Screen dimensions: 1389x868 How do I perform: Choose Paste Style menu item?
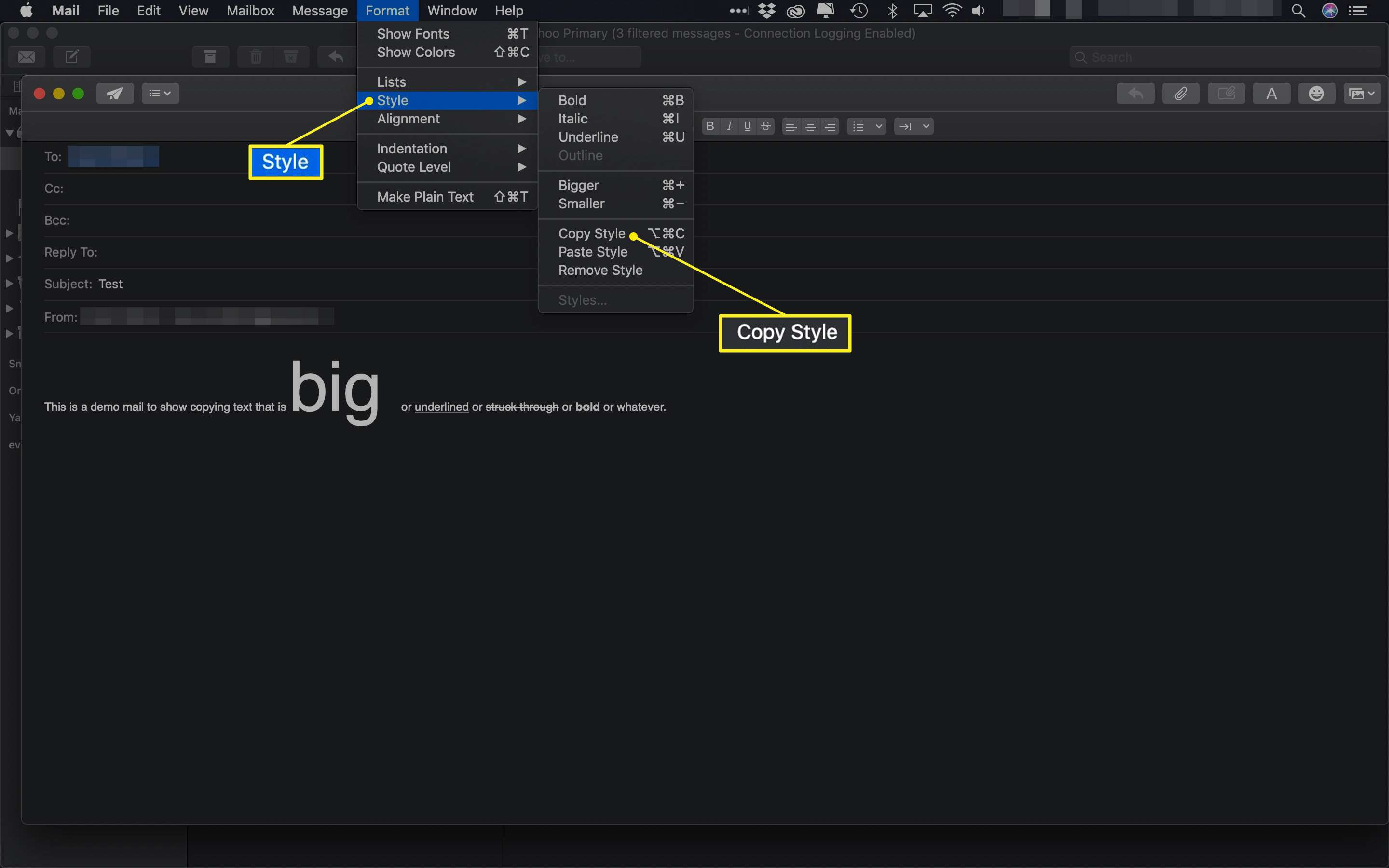[615, 252]
